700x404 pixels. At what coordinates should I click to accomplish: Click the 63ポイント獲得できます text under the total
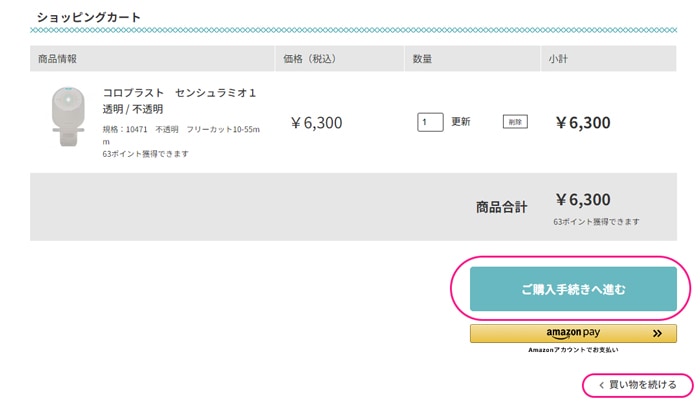point(596,221)
